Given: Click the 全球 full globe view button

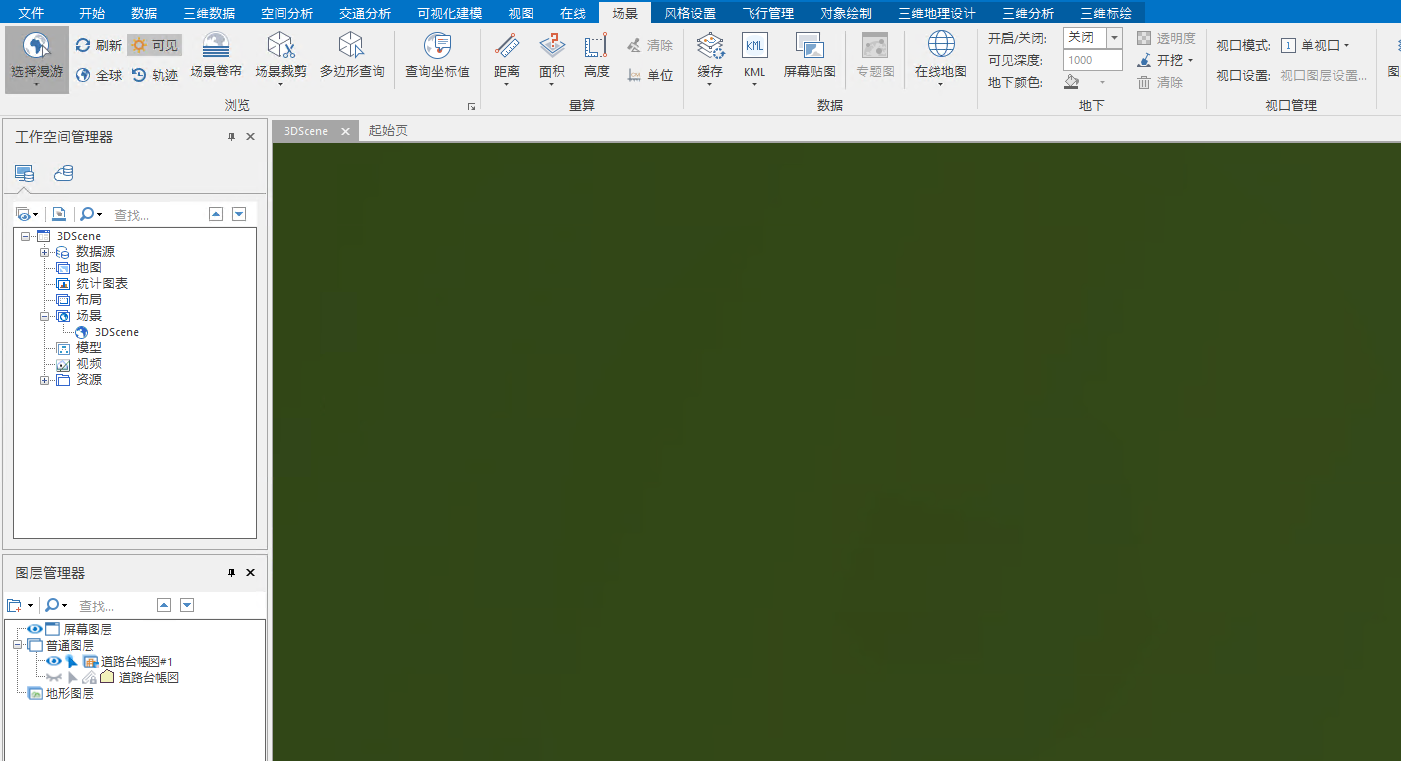Looking at the screenshot, I should [x=99, y=75].
